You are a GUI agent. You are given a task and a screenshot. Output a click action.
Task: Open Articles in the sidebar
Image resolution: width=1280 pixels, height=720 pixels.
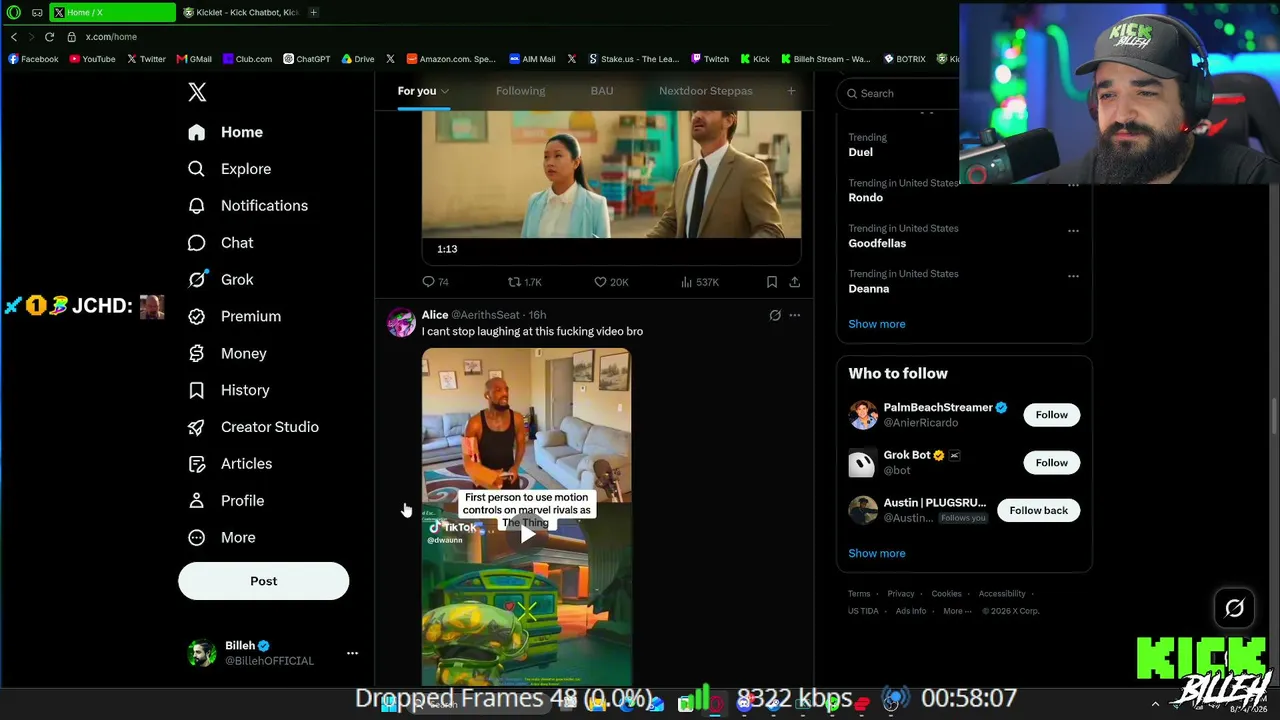pyautogui.click(x=230, y=464)
